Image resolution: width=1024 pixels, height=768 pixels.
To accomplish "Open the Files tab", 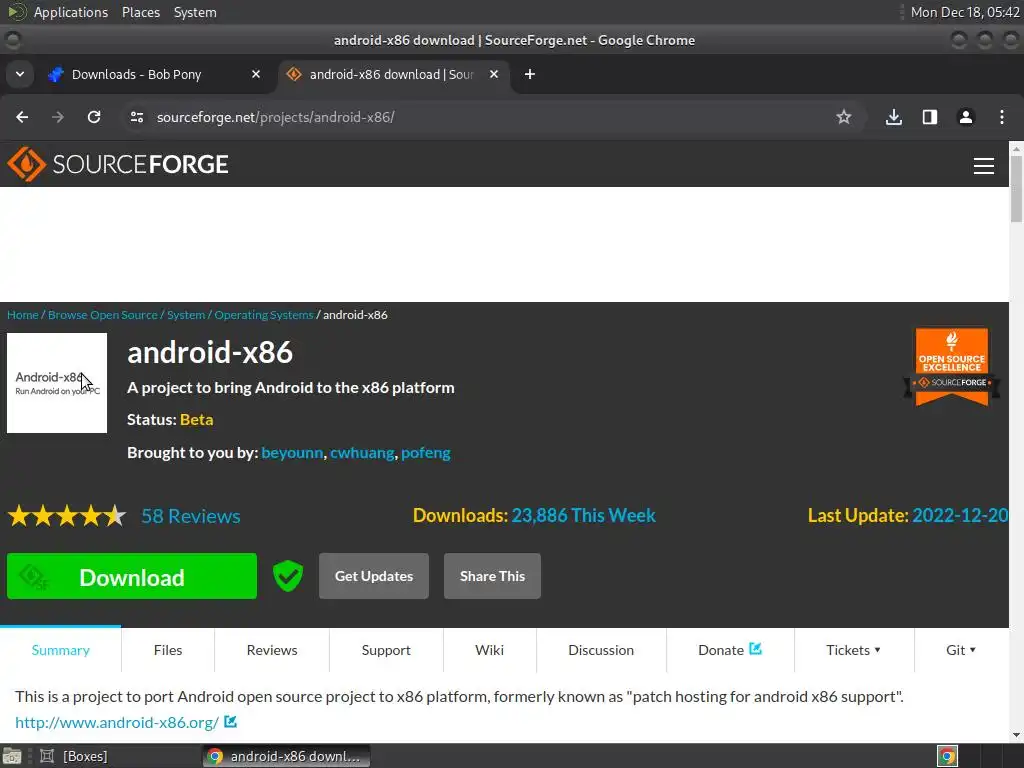I will [x=168, y=650].
